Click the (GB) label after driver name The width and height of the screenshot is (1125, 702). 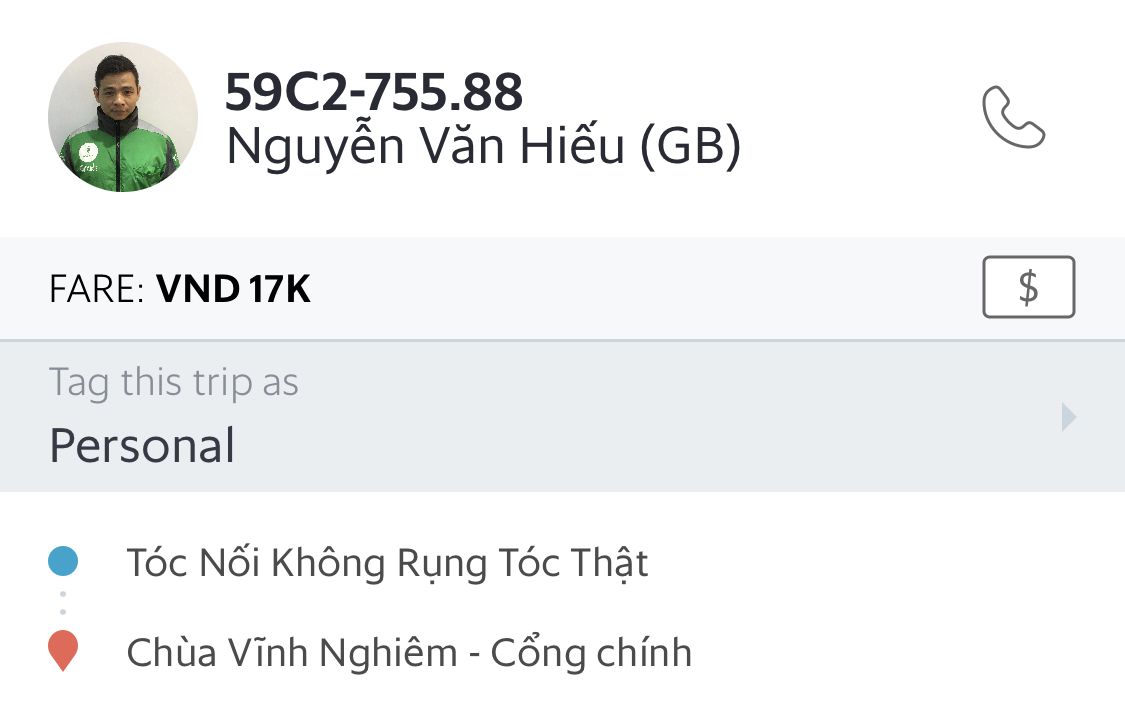tap(690, 146)
